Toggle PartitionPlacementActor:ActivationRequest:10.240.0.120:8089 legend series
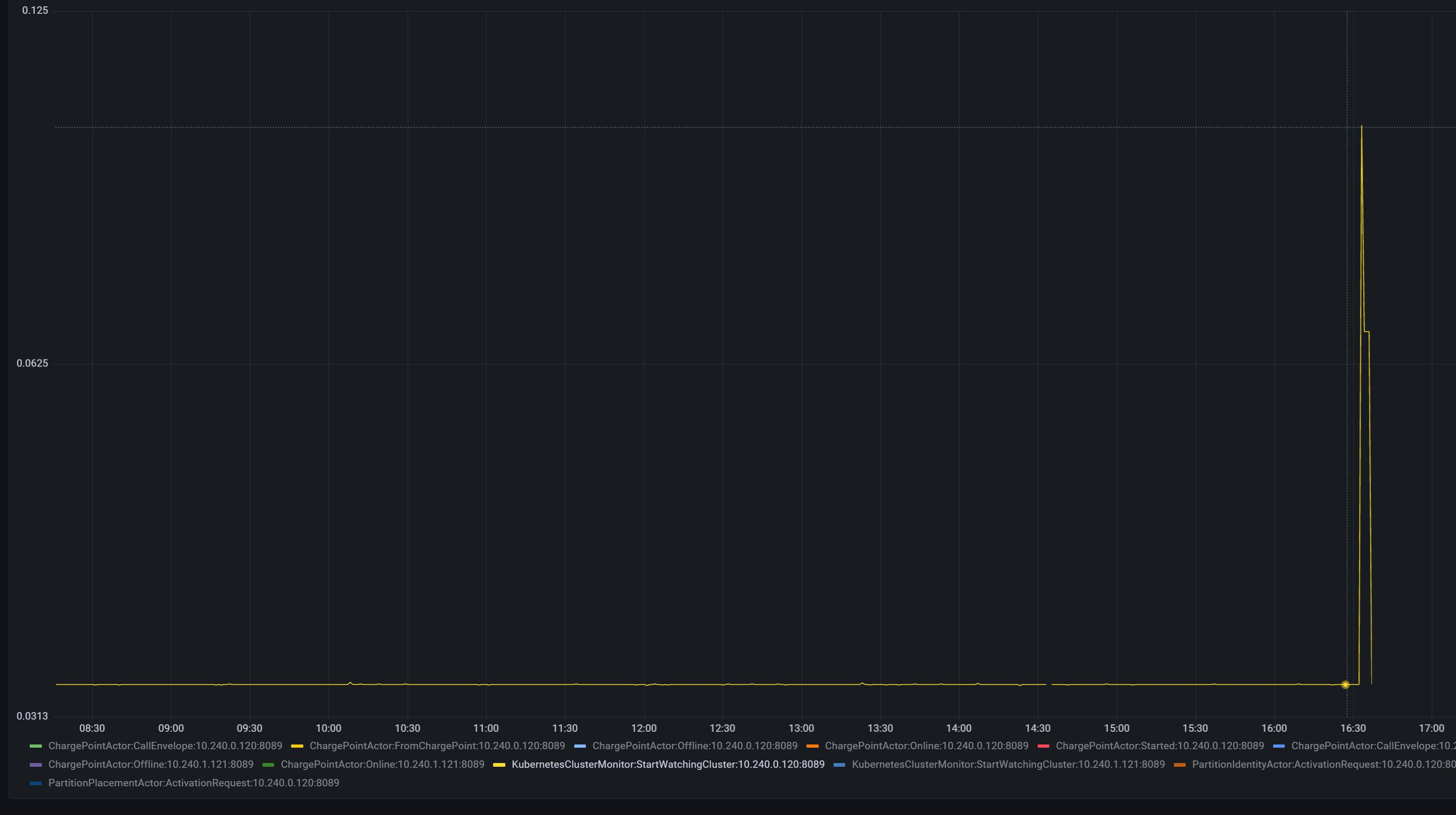1456x815 pixels. 194,783
